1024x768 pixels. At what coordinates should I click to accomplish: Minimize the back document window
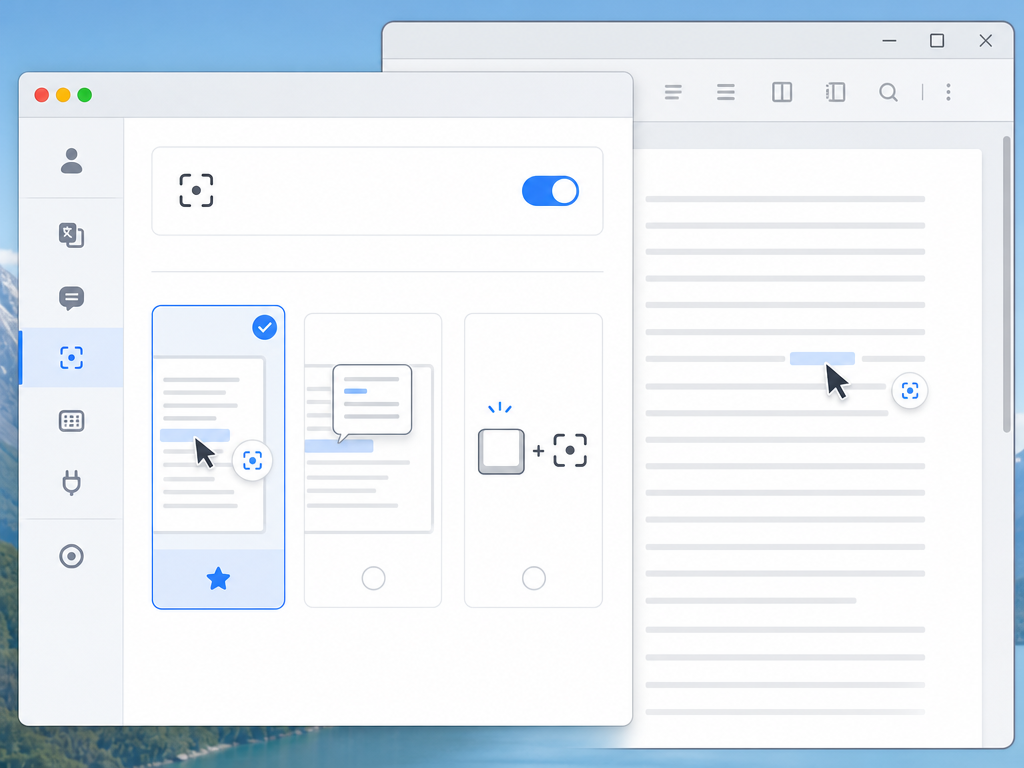889,40
